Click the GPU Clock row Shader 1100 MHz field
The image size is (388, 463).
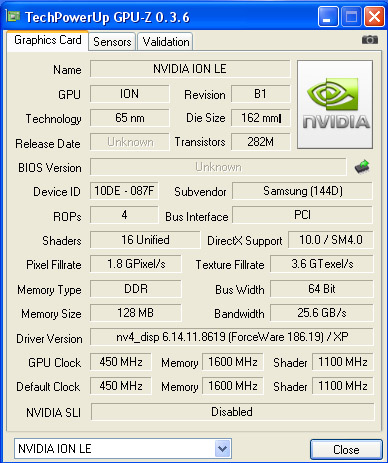343,362
